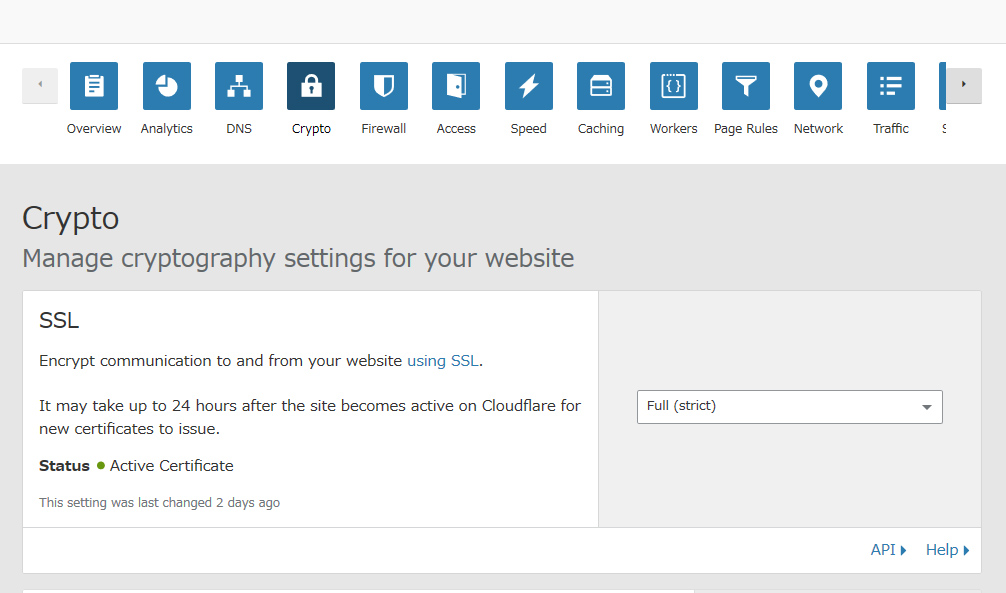Open the Analytics section icon
Screen dimensions: 1006x593
point(166,86)
